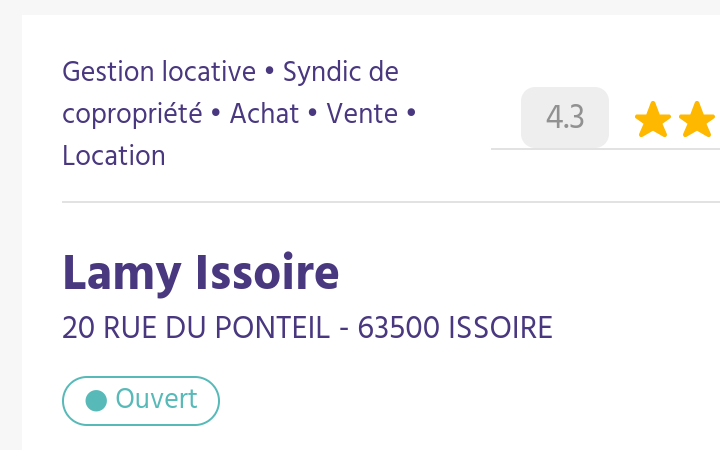720x450 pixels.
Task: Click the word copropriété in services list
Action: click(x=132, y=114)
